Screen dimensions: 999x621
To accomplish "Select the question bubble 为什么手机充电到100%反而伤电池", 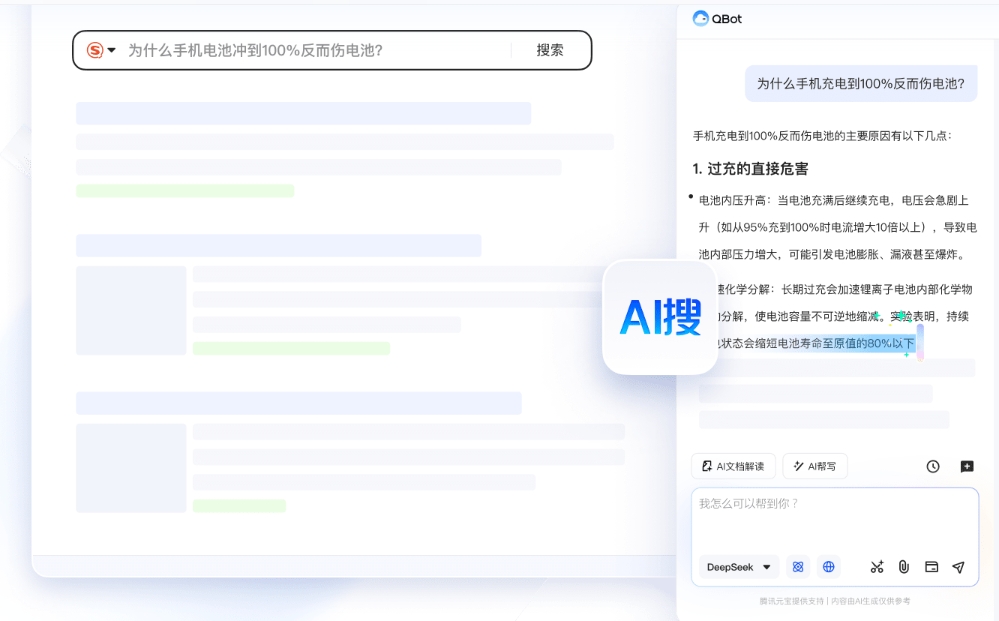I will coord(861,84).
